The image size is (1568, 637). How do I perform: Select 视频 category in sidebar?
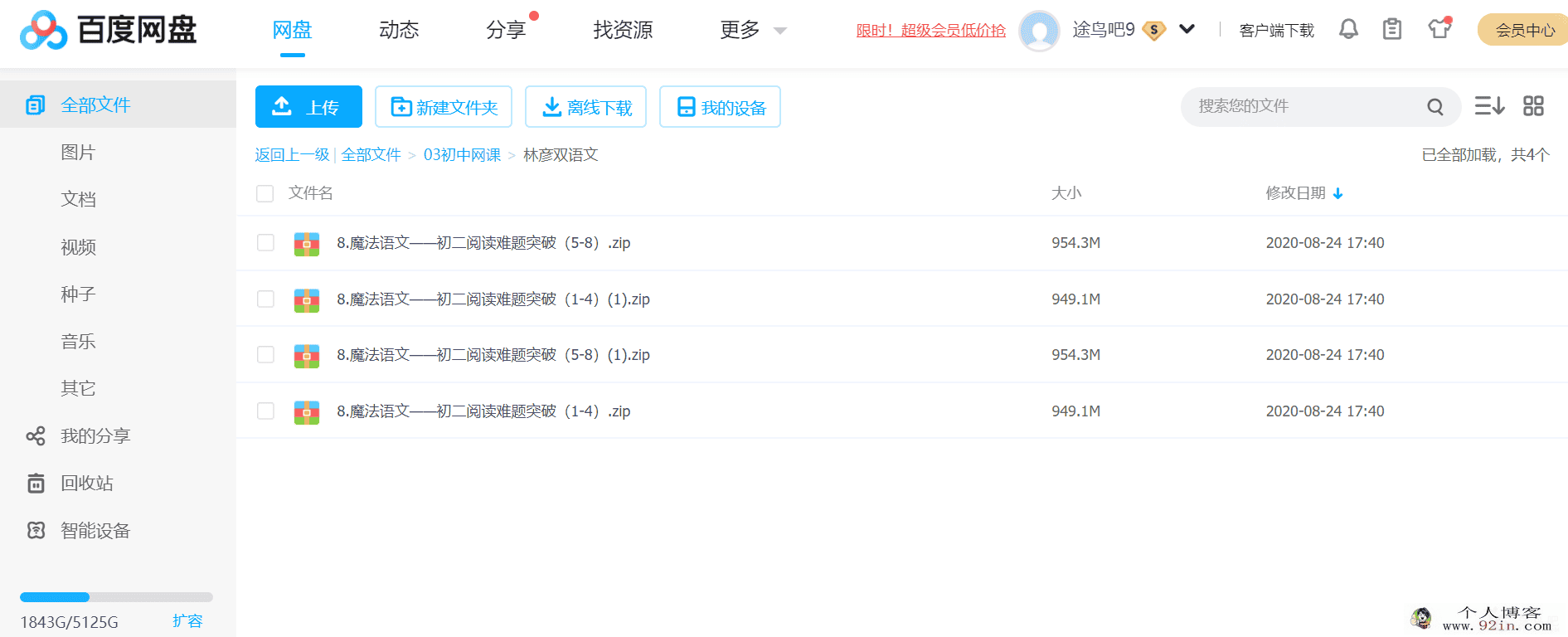point(78,247)
